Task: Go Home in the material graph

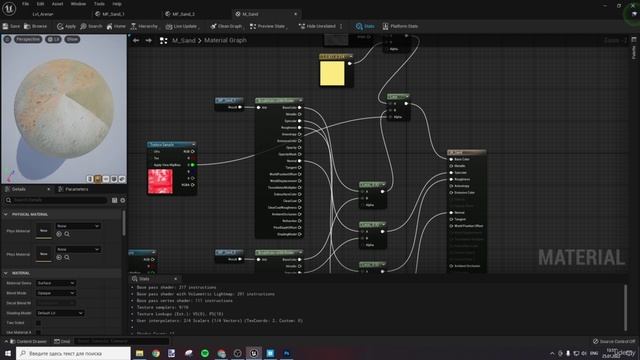Action: [x=116, y=26]
